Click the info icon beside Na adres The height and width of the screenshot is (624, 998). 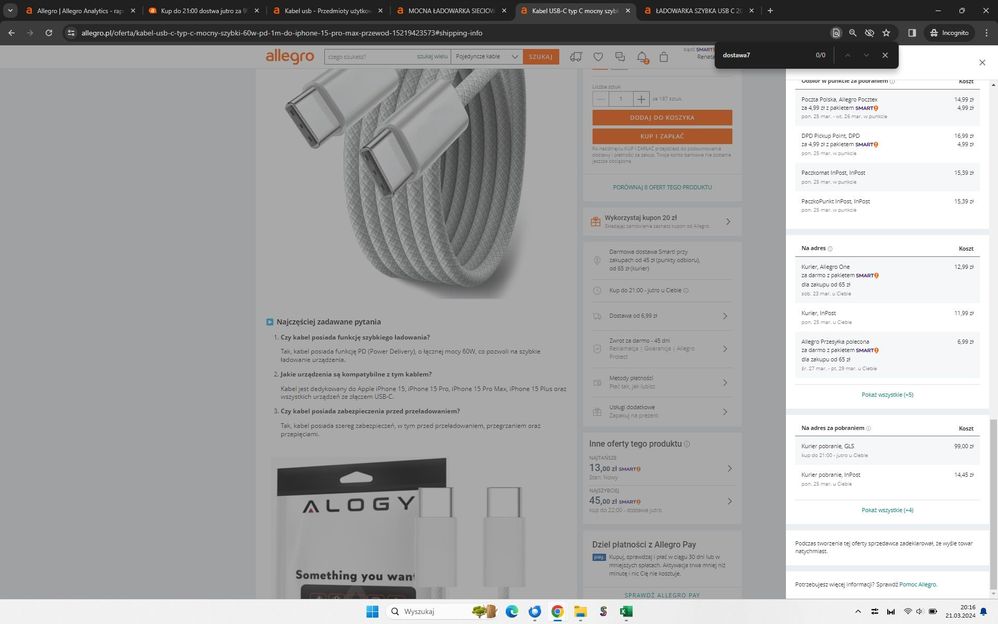(830, 248)
